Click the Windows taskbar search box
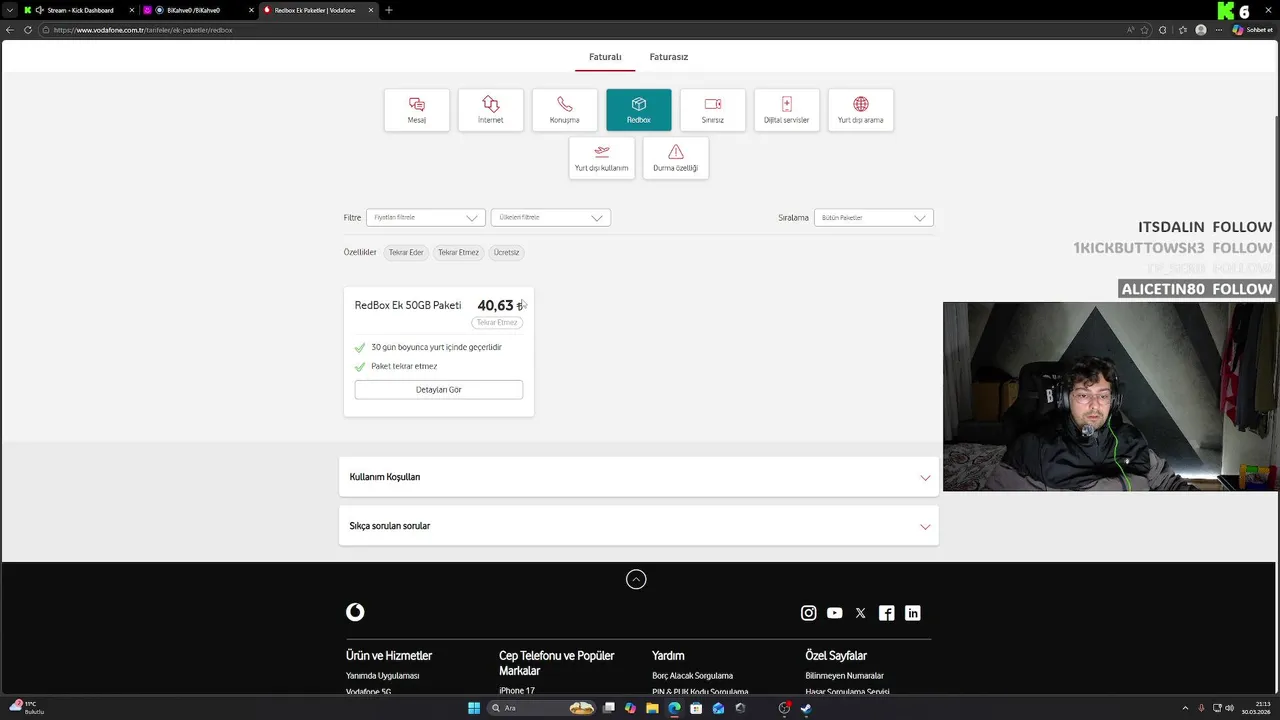The image size is (1280, 720). pos(542,708)
